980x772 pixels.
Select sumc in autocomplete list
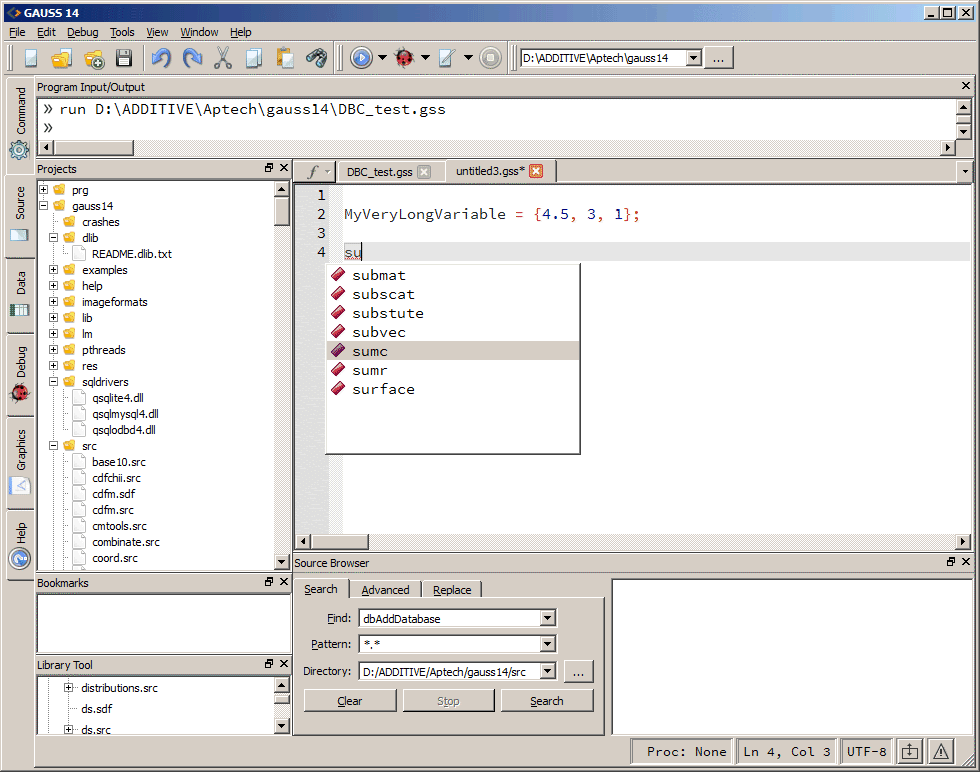pos(453,351)
